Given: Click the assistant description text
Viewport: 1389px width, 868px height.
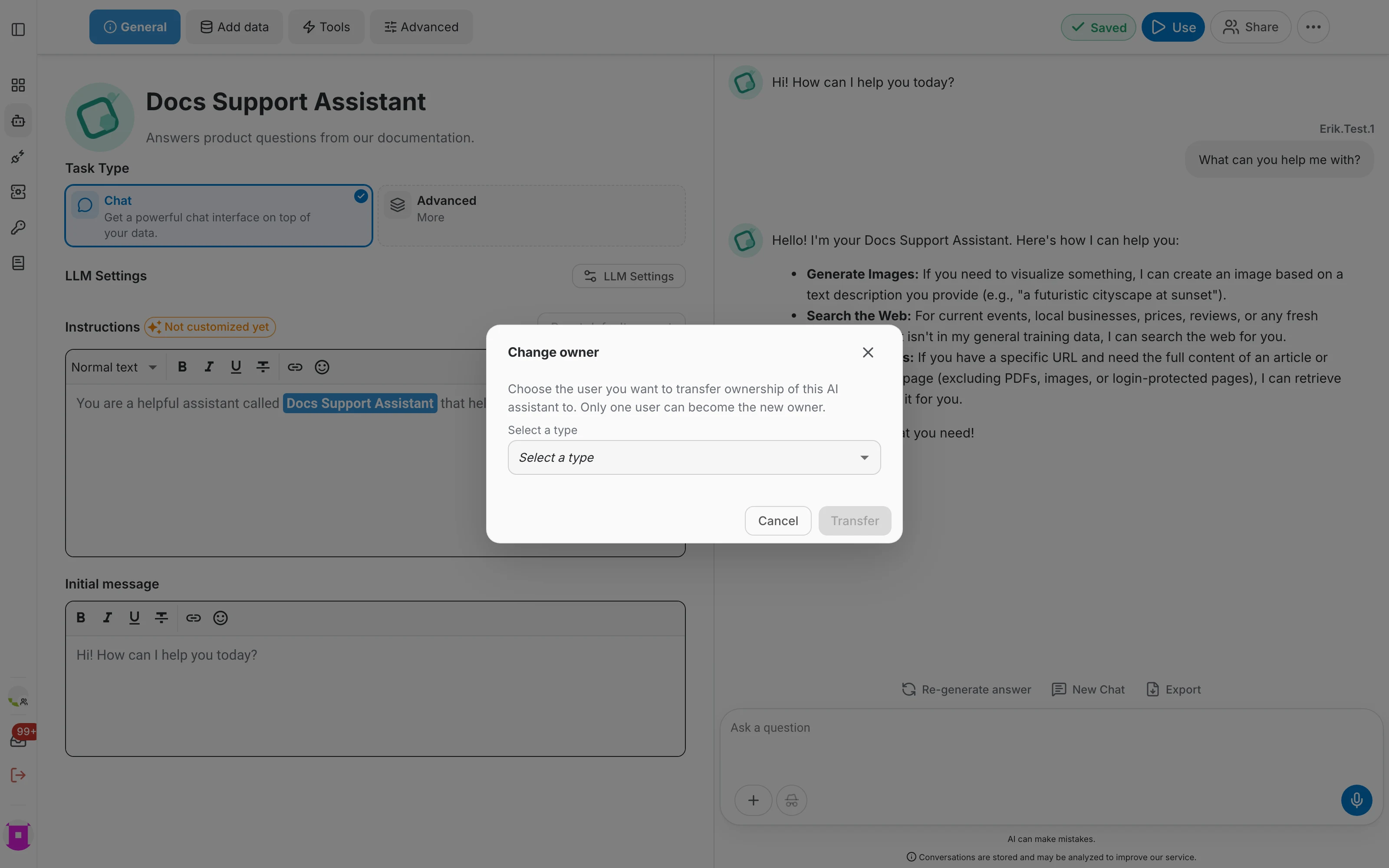Looking at the screenshot, I should point(310,138).
